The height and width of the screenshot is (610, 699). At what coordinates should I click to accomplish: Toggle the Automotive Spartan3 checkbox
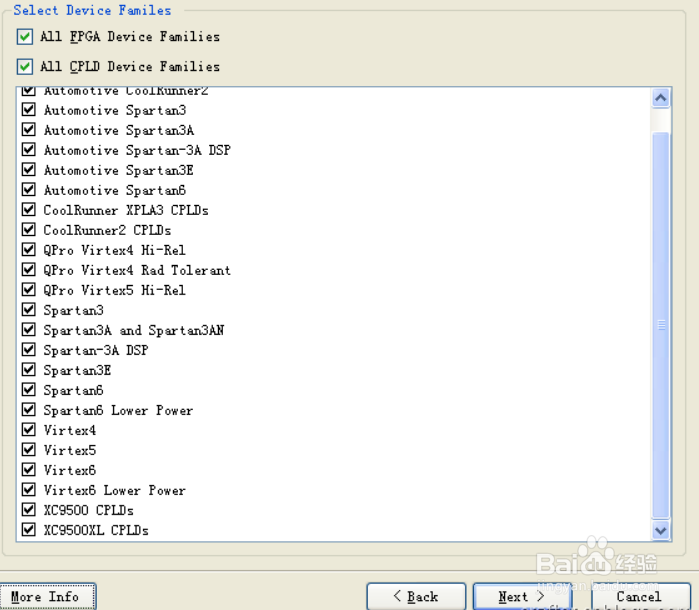point(29,110)
